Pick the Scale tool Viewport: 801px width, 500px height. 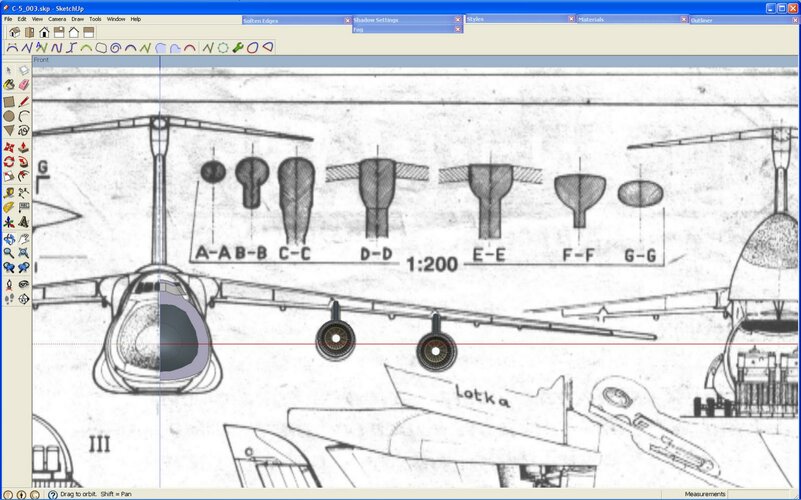click(x=9, y=176)
